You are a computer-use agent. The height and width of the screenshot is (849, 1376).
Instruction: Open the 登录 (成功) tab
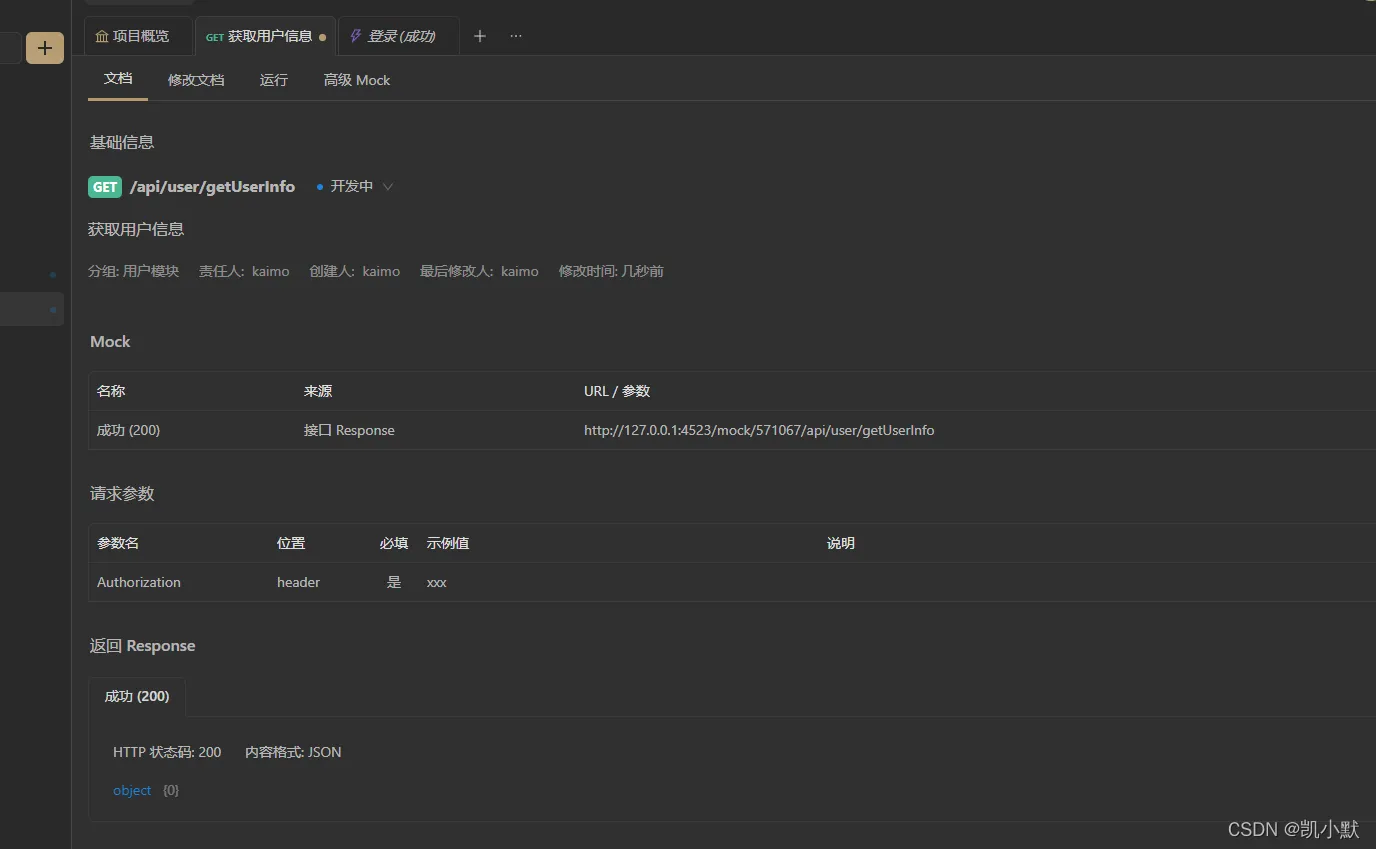coord(398,36)
